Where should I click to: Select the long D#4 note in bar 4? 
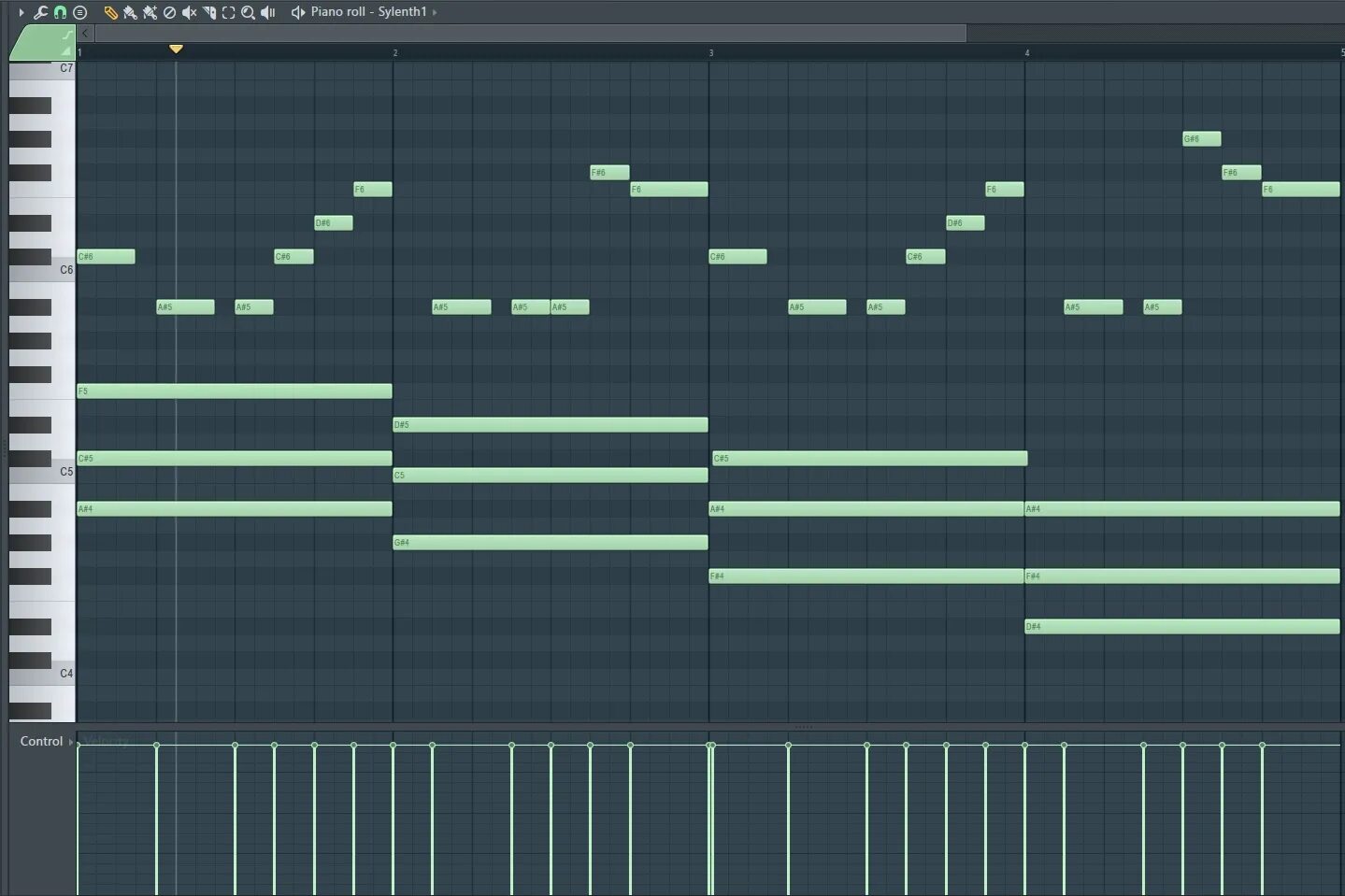(1182, 627)
